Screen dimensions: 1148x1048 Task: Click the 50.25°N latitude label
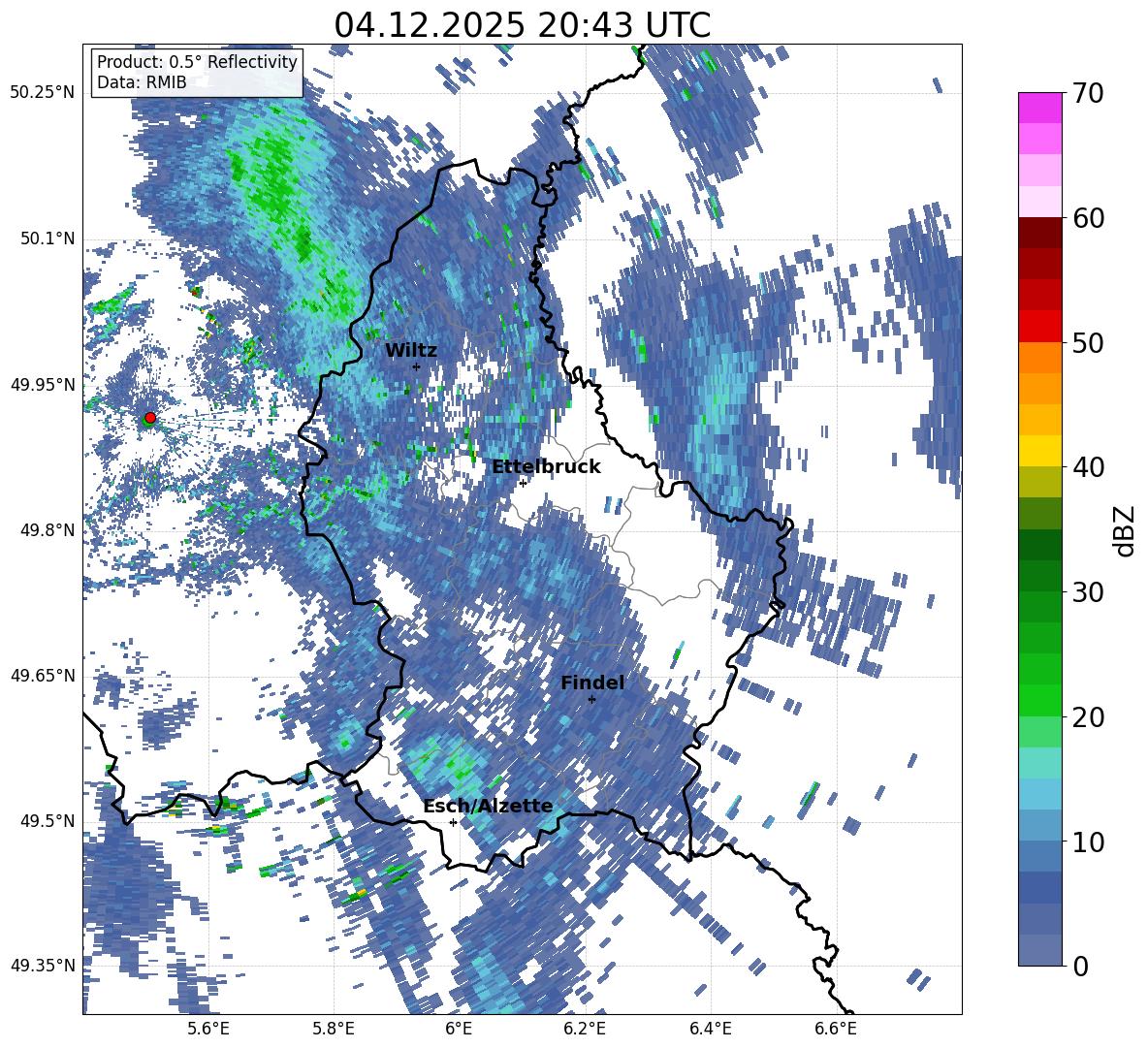(42, 92)
